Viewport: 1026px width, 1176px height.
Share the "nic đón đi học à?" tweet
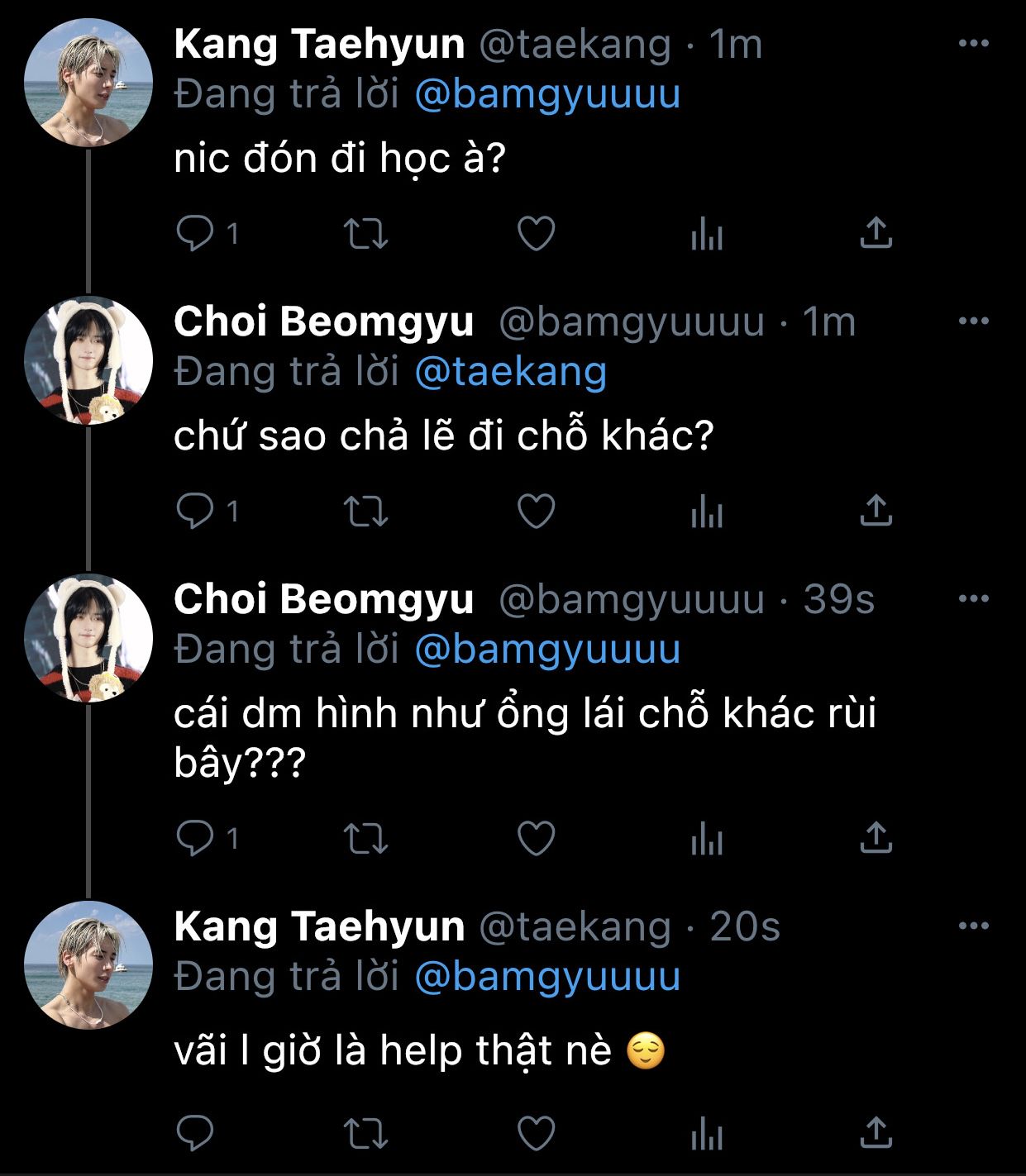tap(876, 234)
